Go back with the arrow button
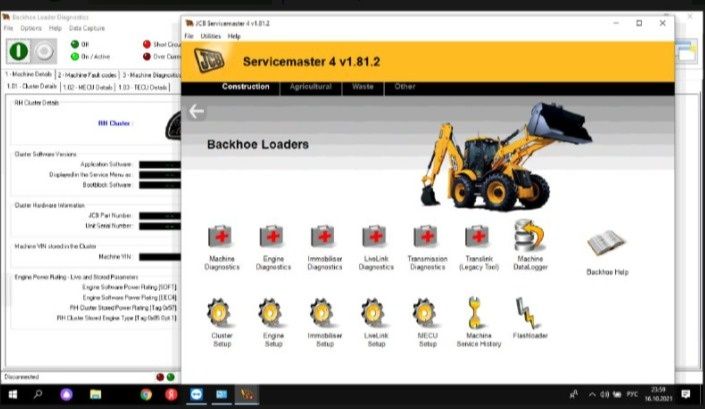Image resolution: width=705 pixels, height=409 pixels. (196, 111)
